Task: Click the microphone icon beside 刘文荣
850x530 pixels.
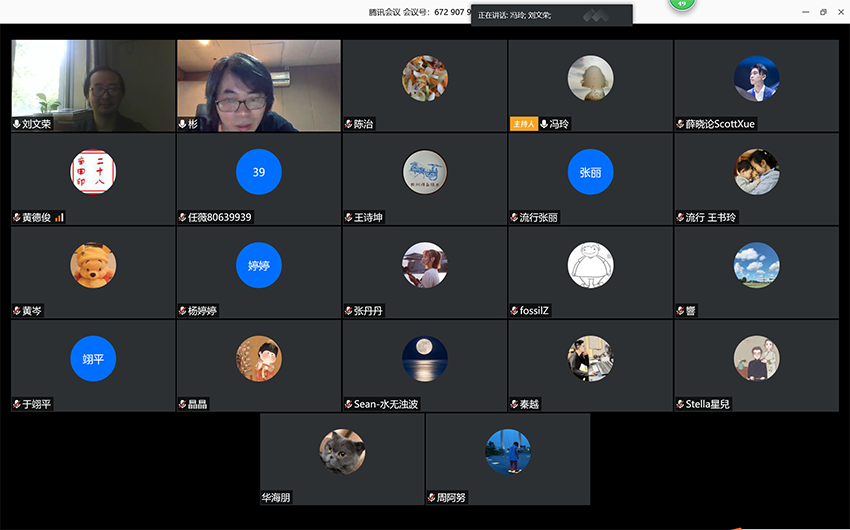Action: coord(17,124)
